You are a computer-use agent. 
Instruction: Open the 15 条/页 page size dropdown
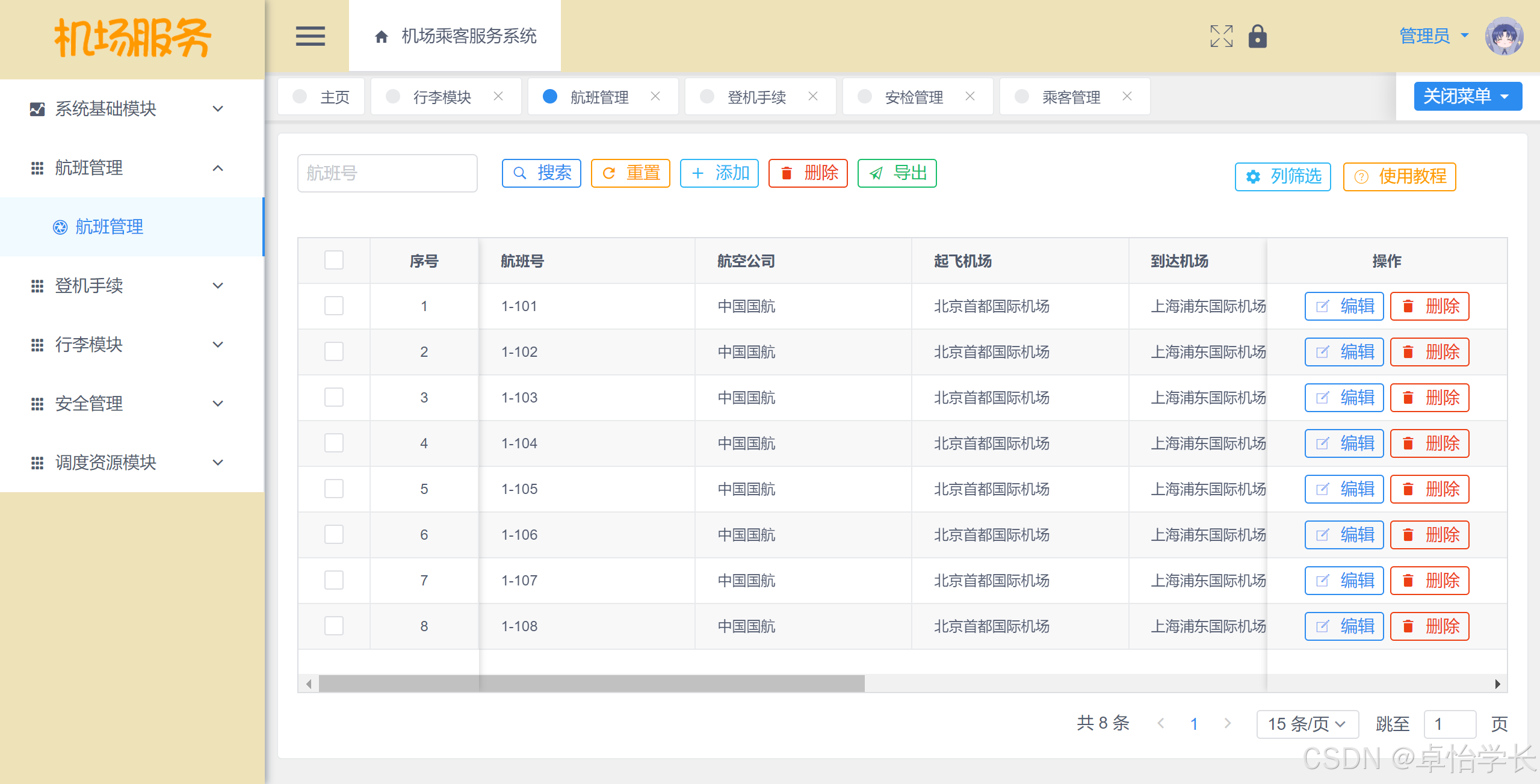coord(1307,724)
